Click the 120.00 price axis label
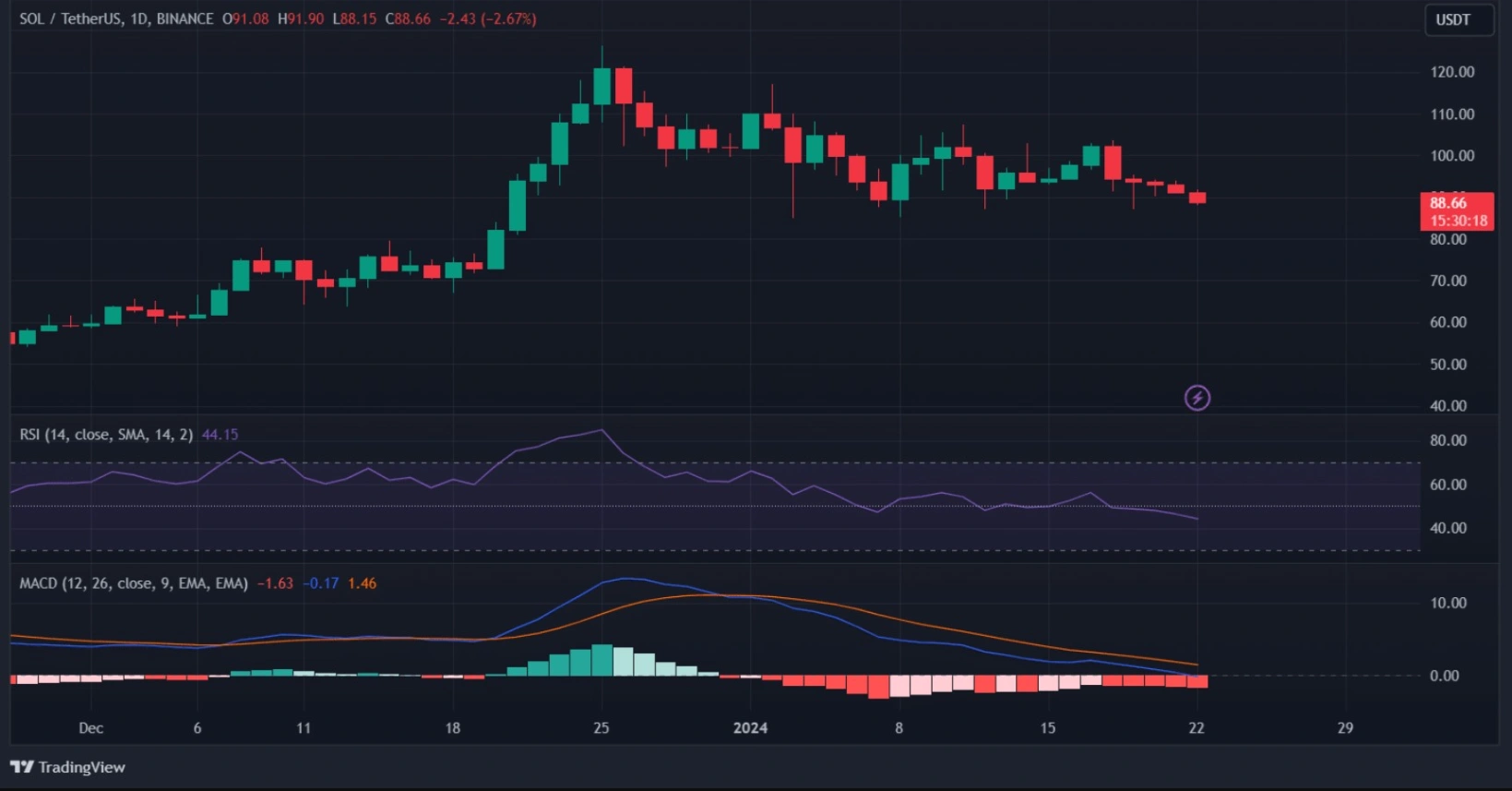1512x791 pixels. 1452,72
